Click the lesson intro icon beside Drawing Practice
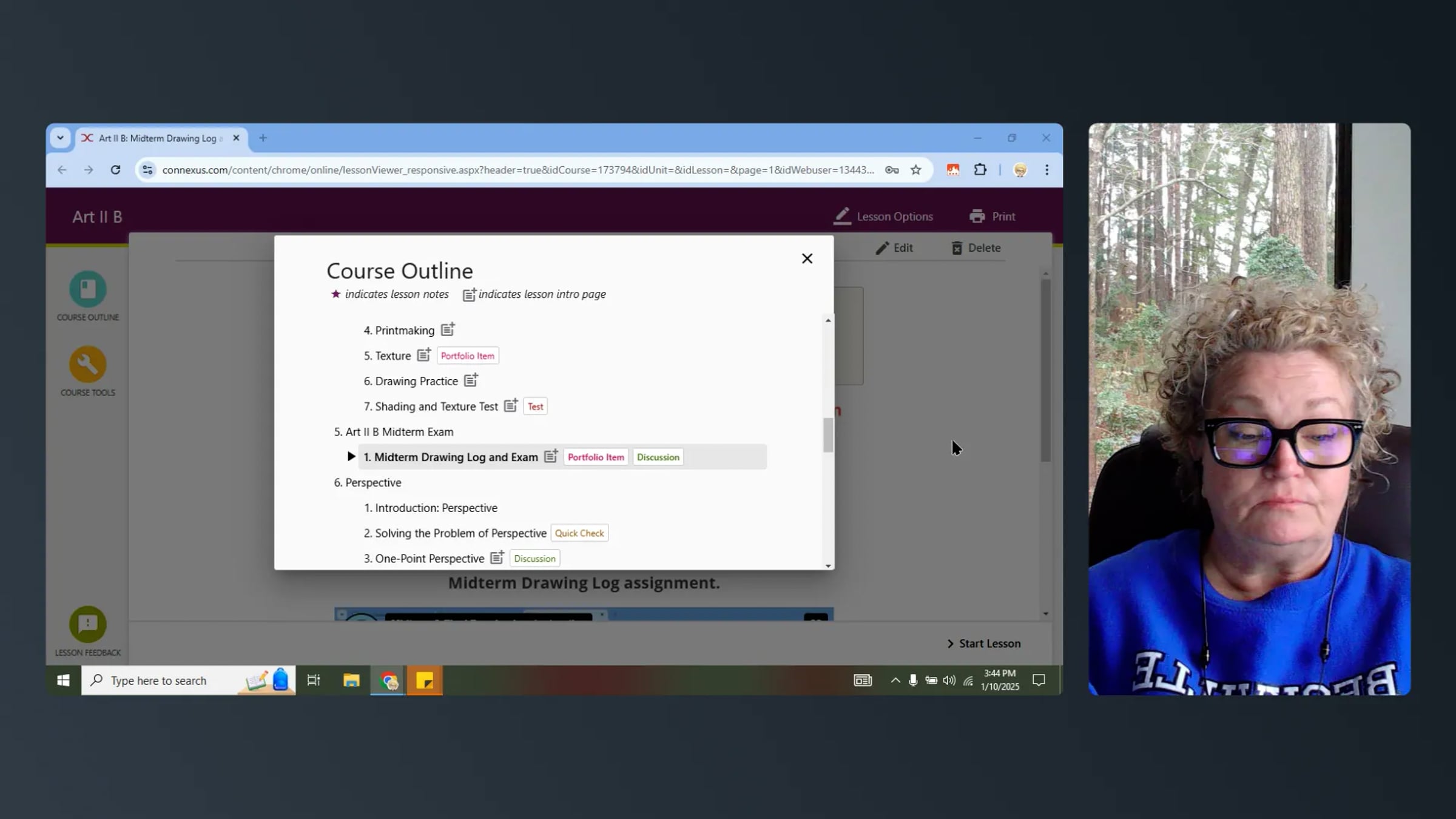The image size is (1456, 819). pyautogui.click(x=471, y=380)
